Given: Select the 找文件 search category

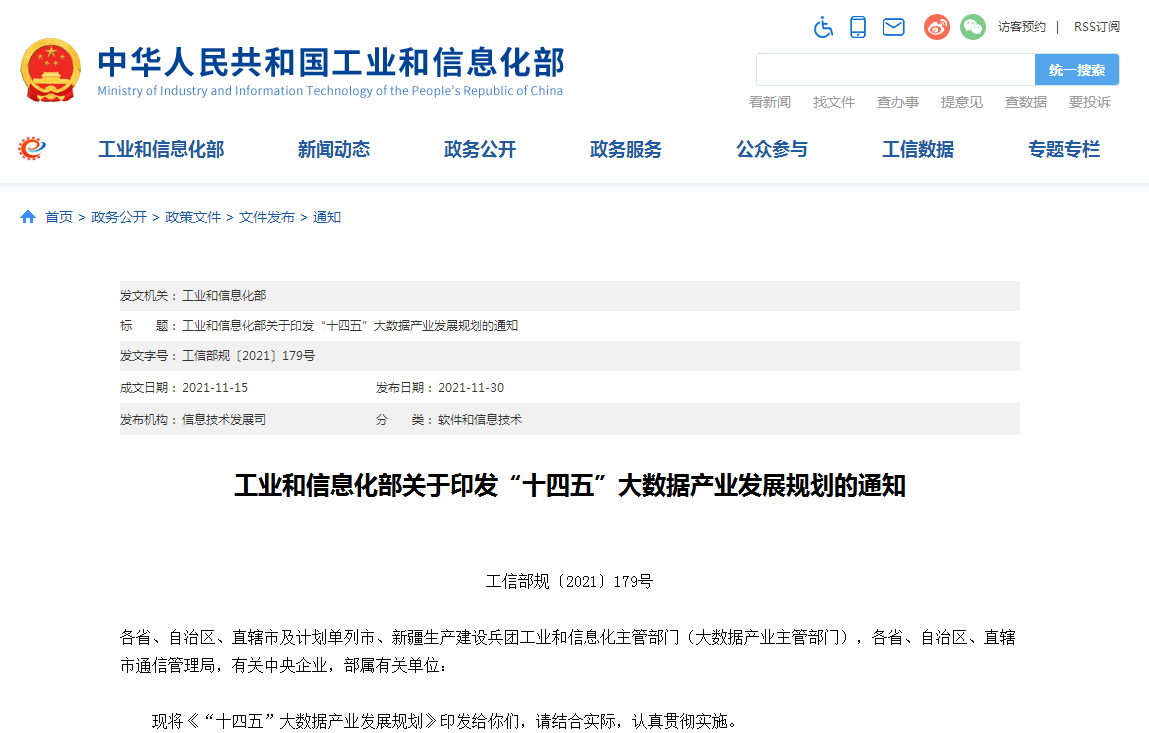Looking at the screenshot, I should [x=834, y=102].
